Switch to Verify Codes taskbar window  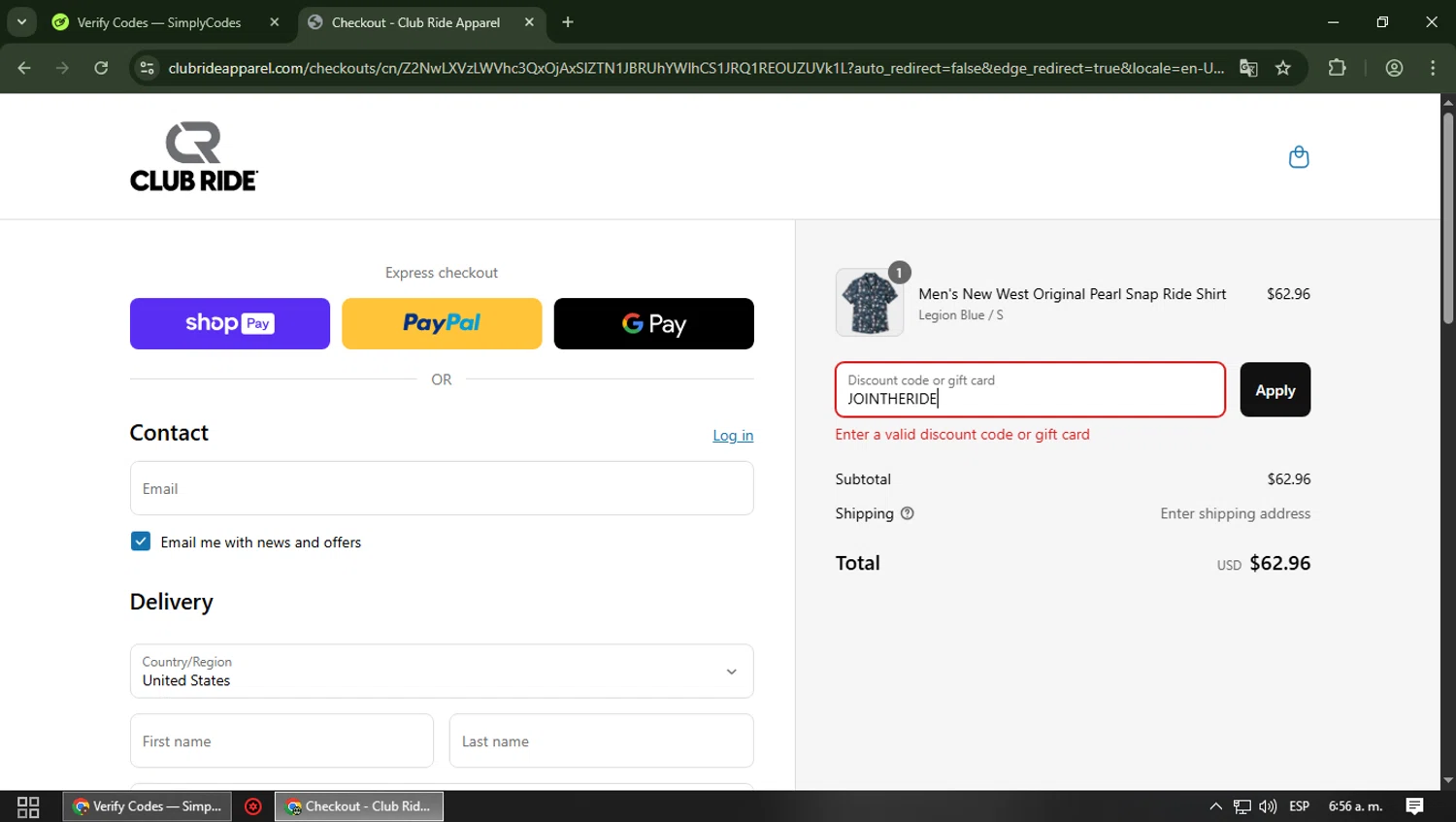148,806
